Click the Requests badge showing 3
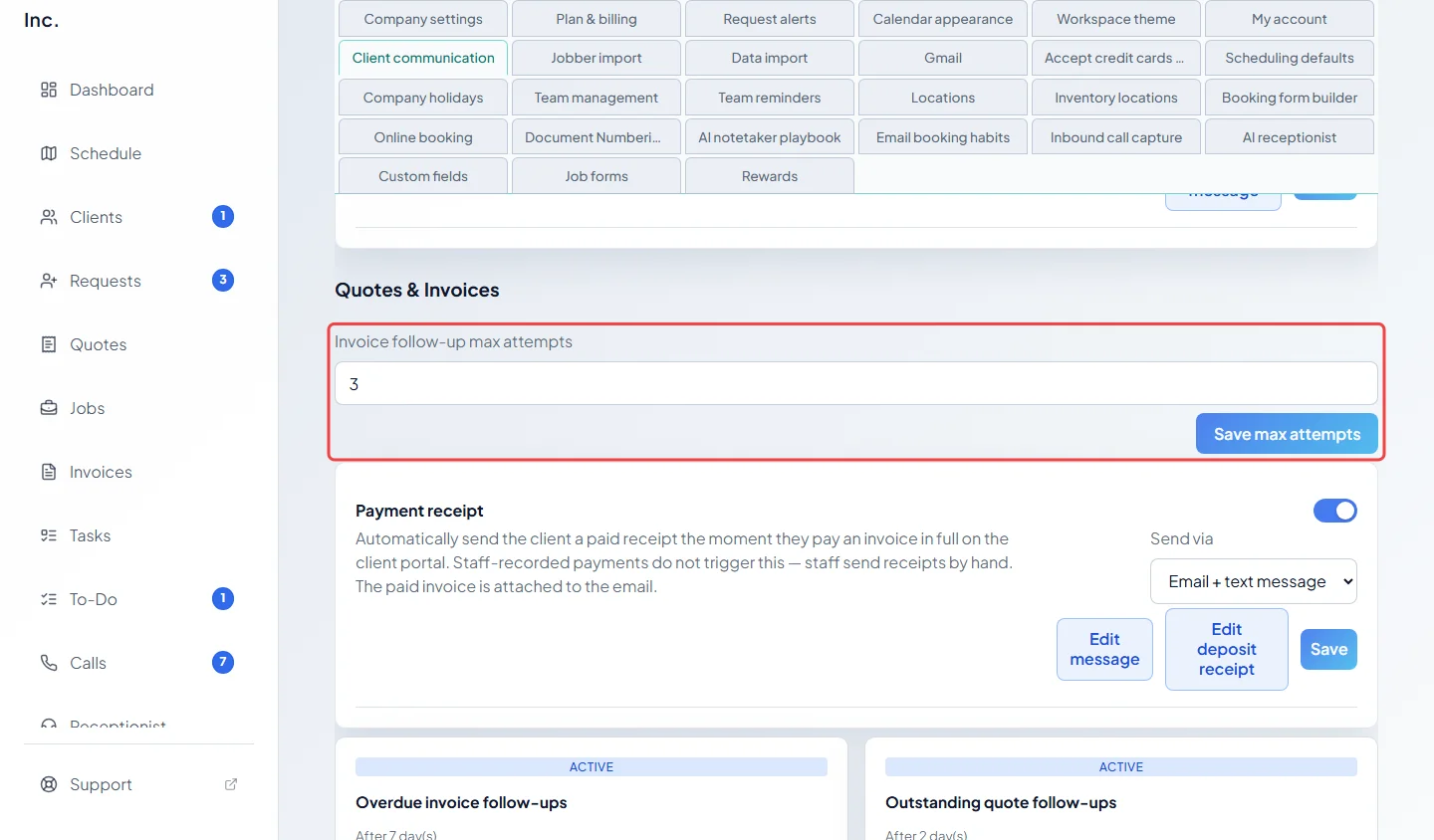 tap(223, 280)
